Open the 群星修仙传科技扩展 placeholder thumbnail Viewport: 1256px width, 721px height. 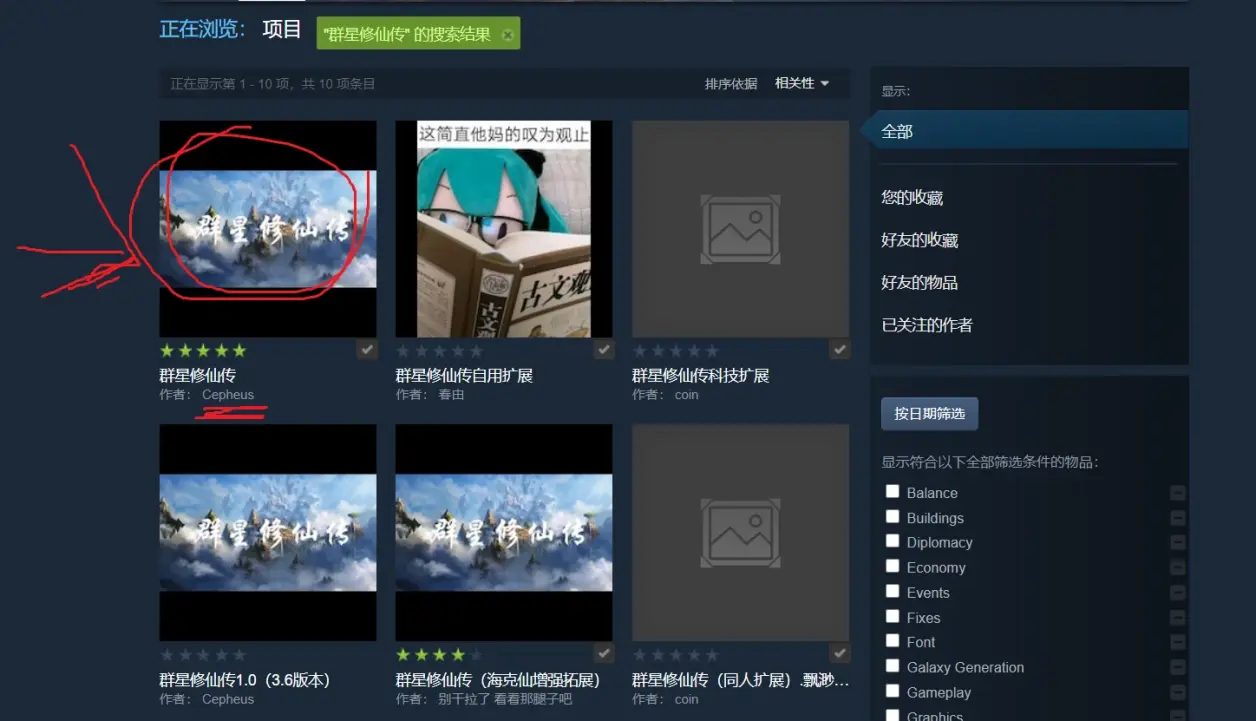(740, 229)
